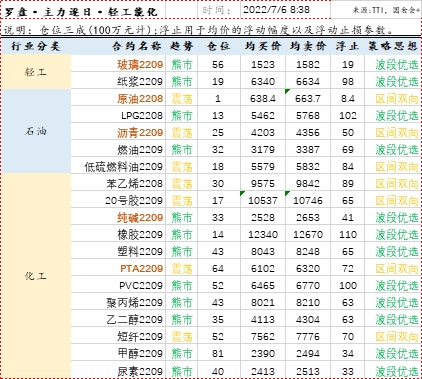Select the 纸浆2209 buy price 6340
The width and height of the screenshot is (422, 379).
point(263,81)
